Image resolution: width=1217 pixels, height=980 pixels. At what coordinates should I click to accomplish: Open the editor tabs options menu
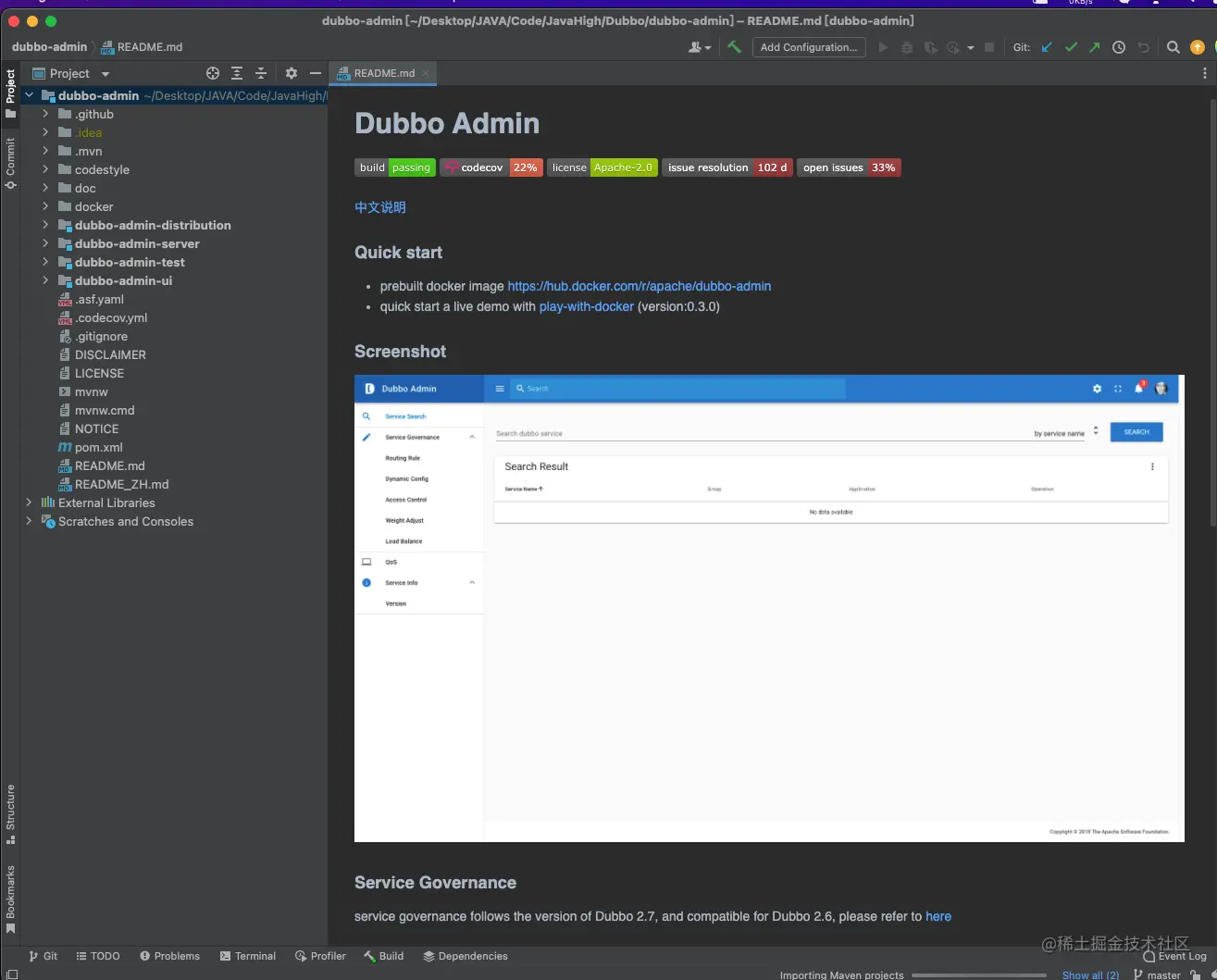pyautogui.click(x=1204, y=73)
